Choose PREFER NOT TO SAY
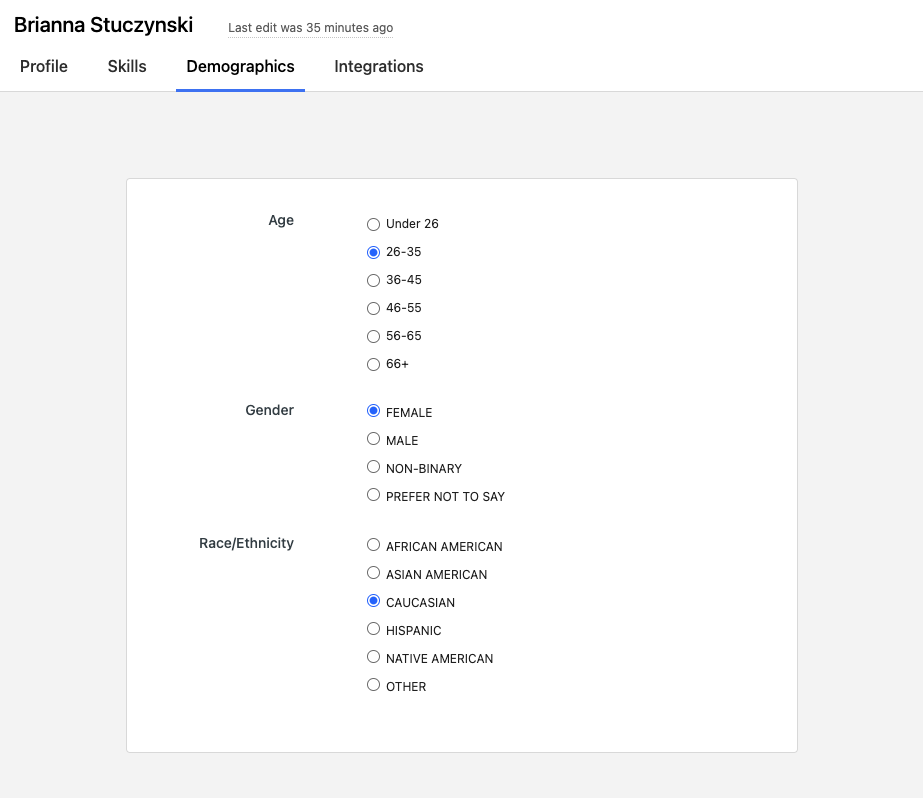 373,495
